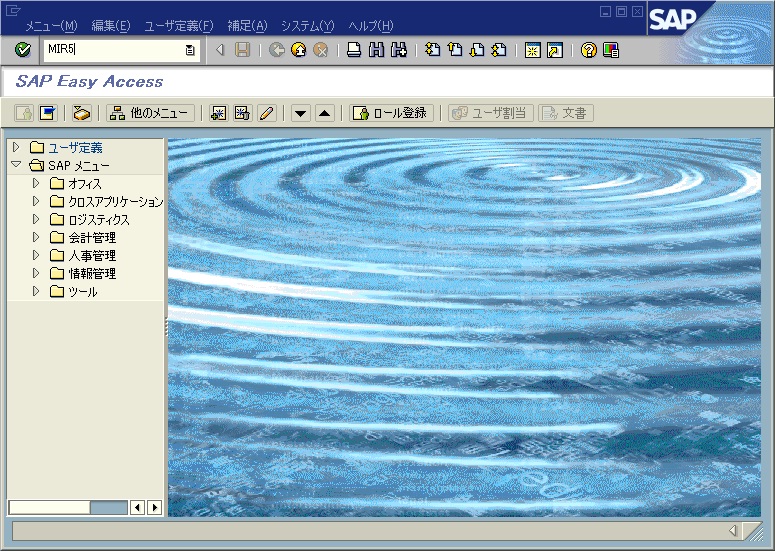
Task: Expand the ユーザ定義 folder node
Action: 16,147
